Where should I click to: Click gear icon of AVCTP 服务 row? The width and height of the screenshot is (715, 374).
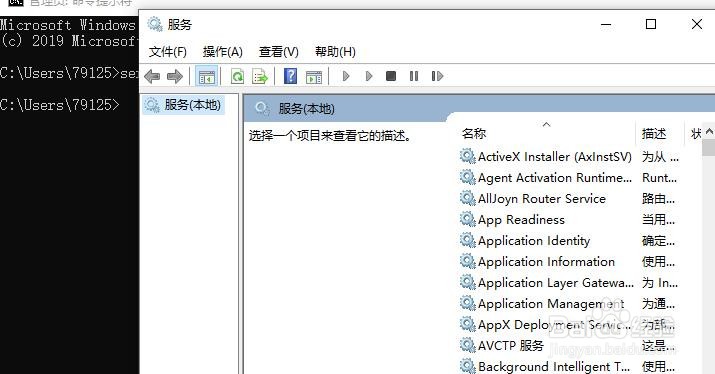467,345
